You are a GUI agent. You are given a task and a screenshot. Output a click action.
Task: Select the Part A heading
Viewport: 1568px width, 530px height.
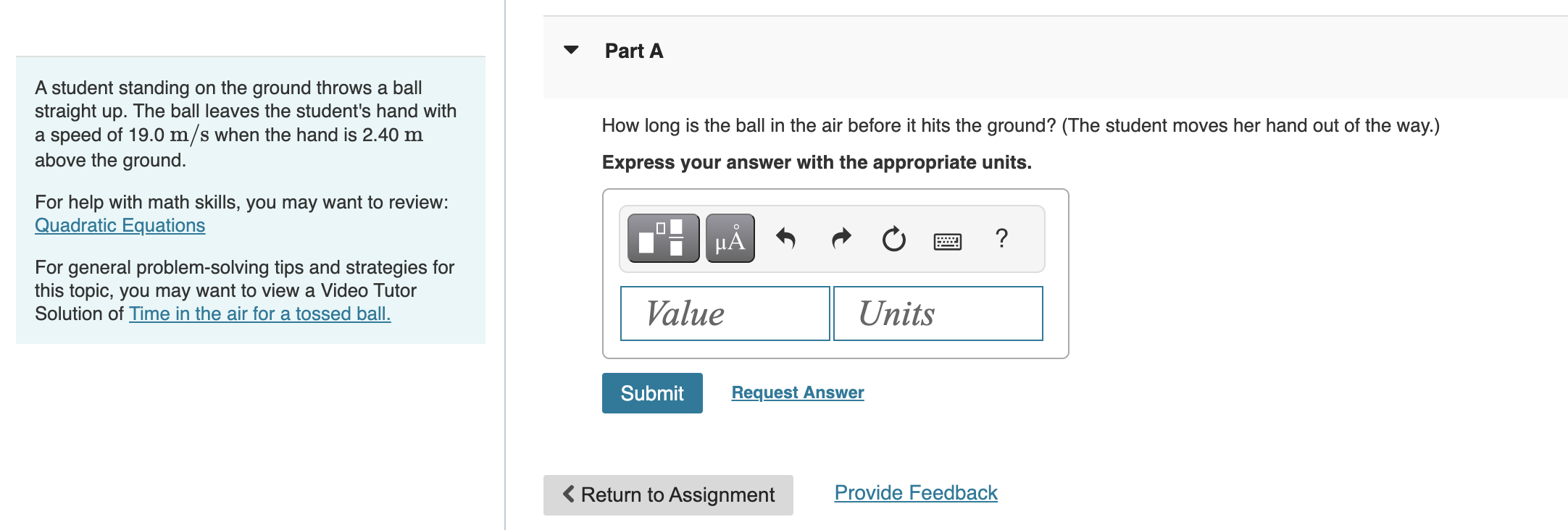coord(633,51)
